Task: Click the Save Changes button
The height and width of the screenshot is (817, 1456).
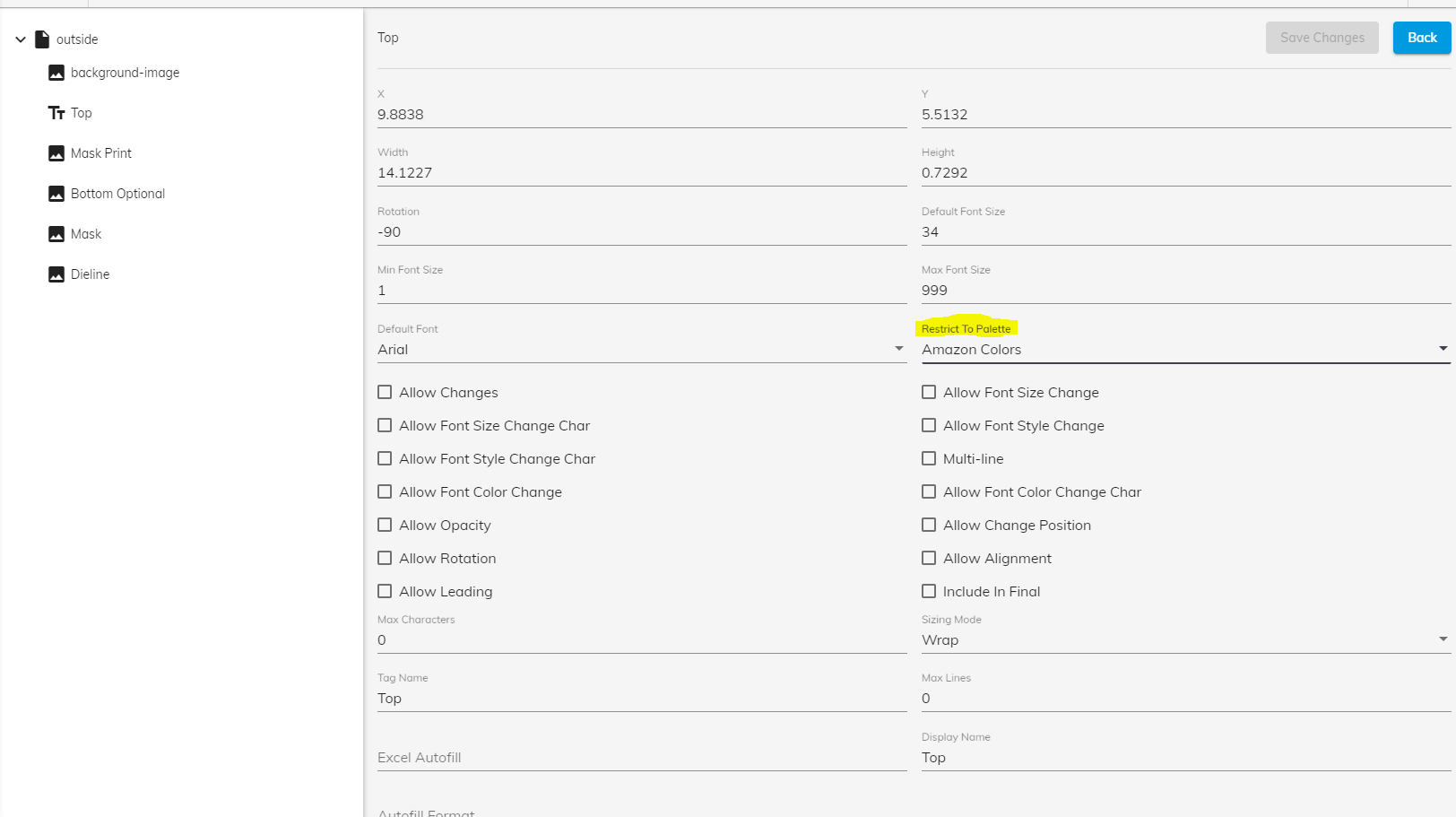Action: 1322,38
